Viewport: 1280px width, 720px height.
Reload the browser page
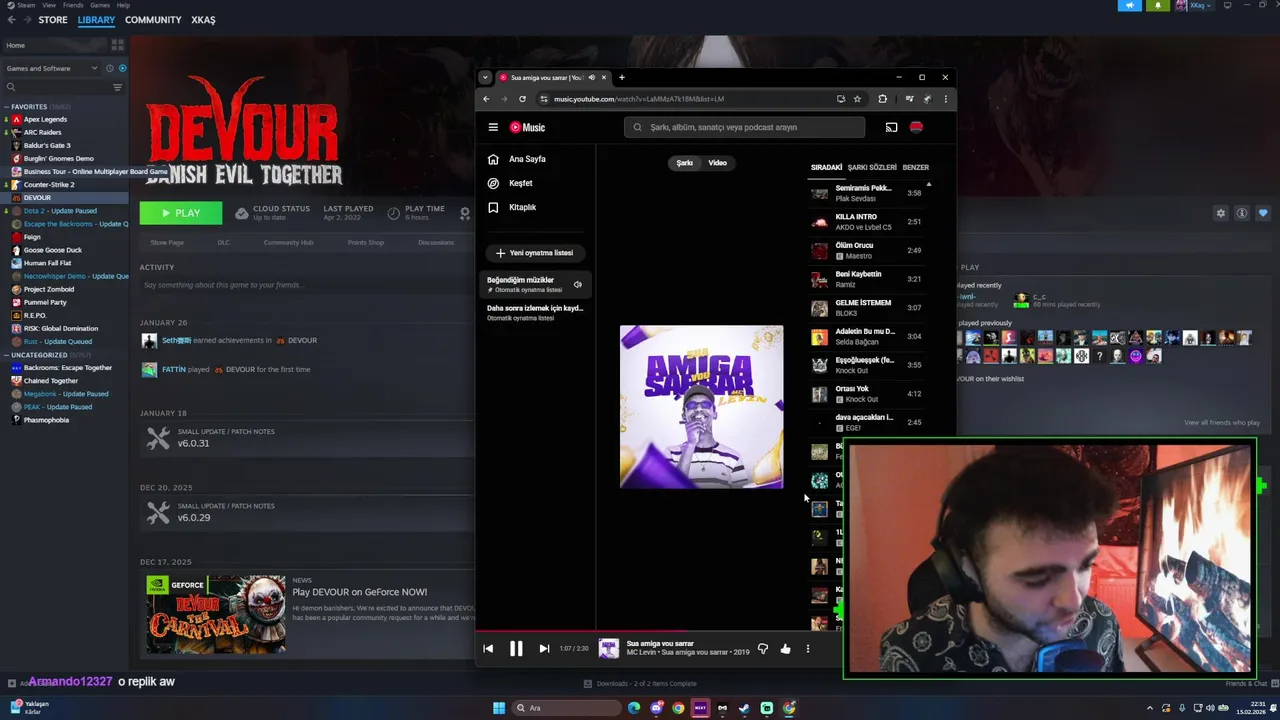(x=522, y=99)
